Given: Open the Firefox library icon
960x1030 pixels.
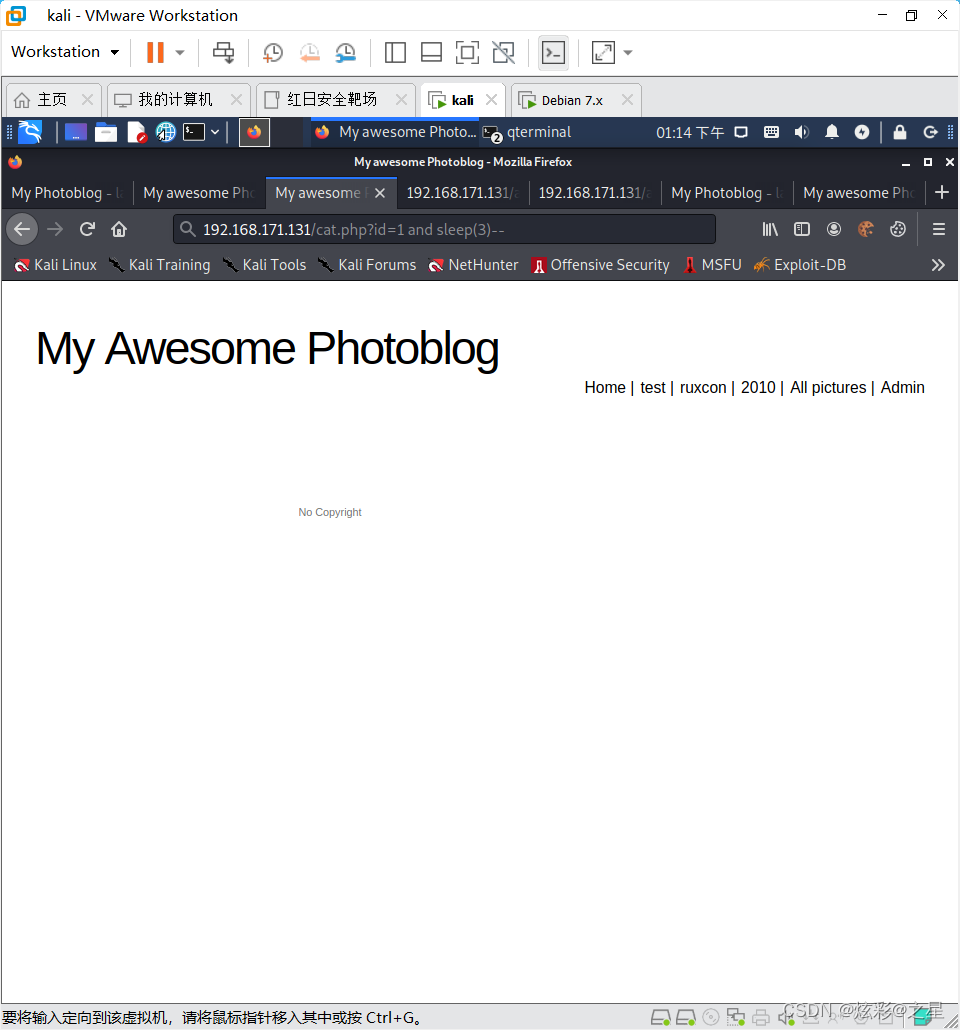Looking at the screenshot, I should [769, 229].
